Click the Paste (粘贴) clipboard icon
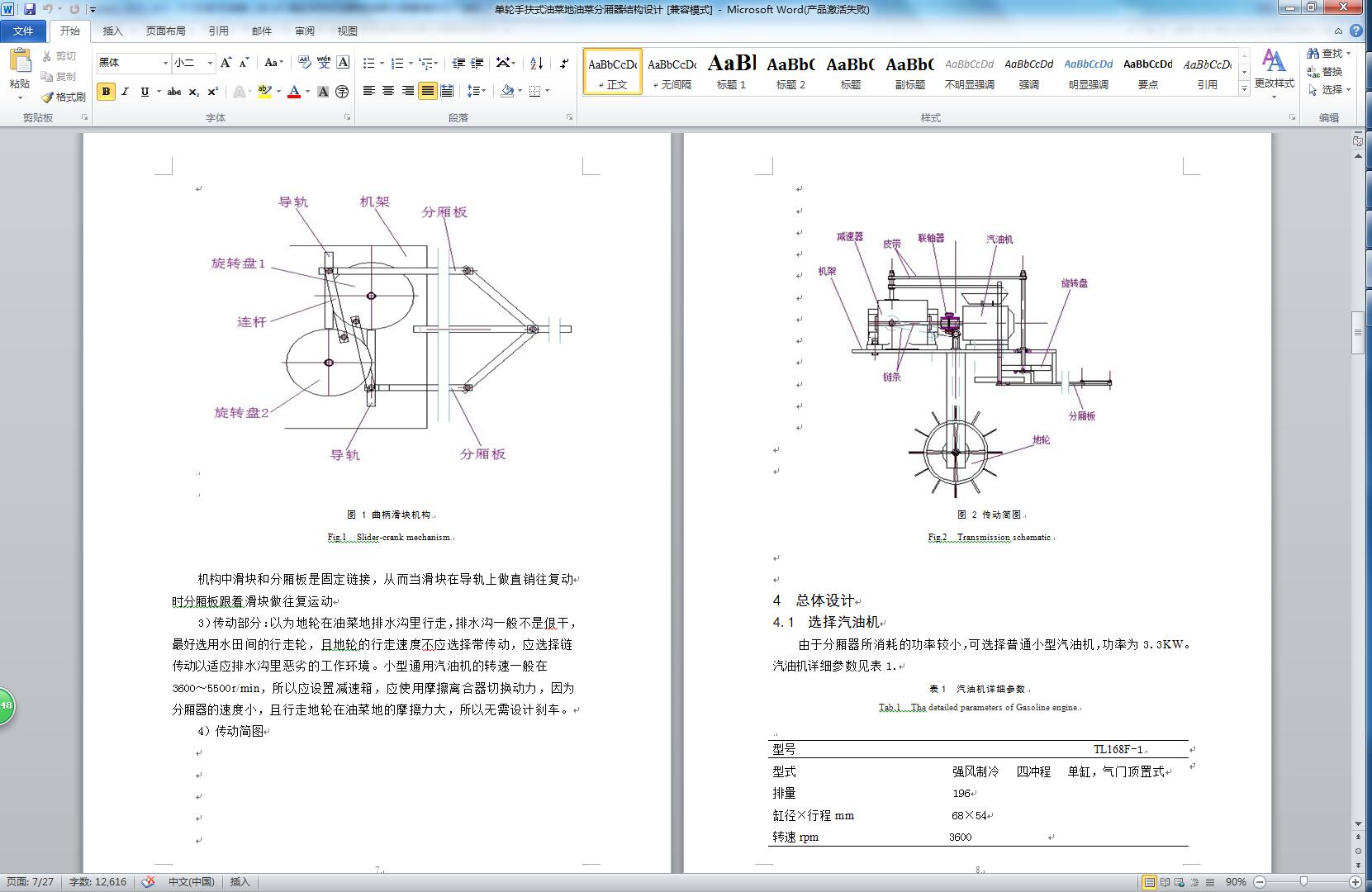1372x892 pixels. (x=20, y=60)
